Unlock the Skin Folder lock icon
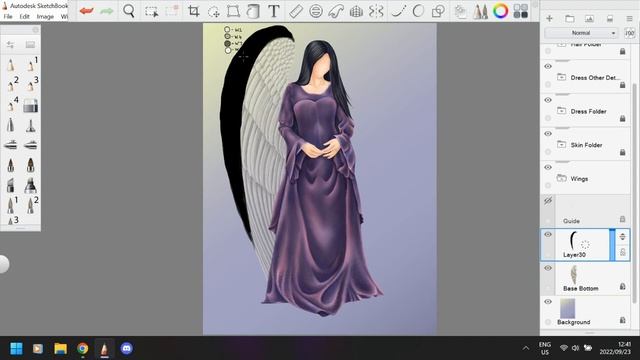Viewport: 640px width, 360px height. pos(622,152)
